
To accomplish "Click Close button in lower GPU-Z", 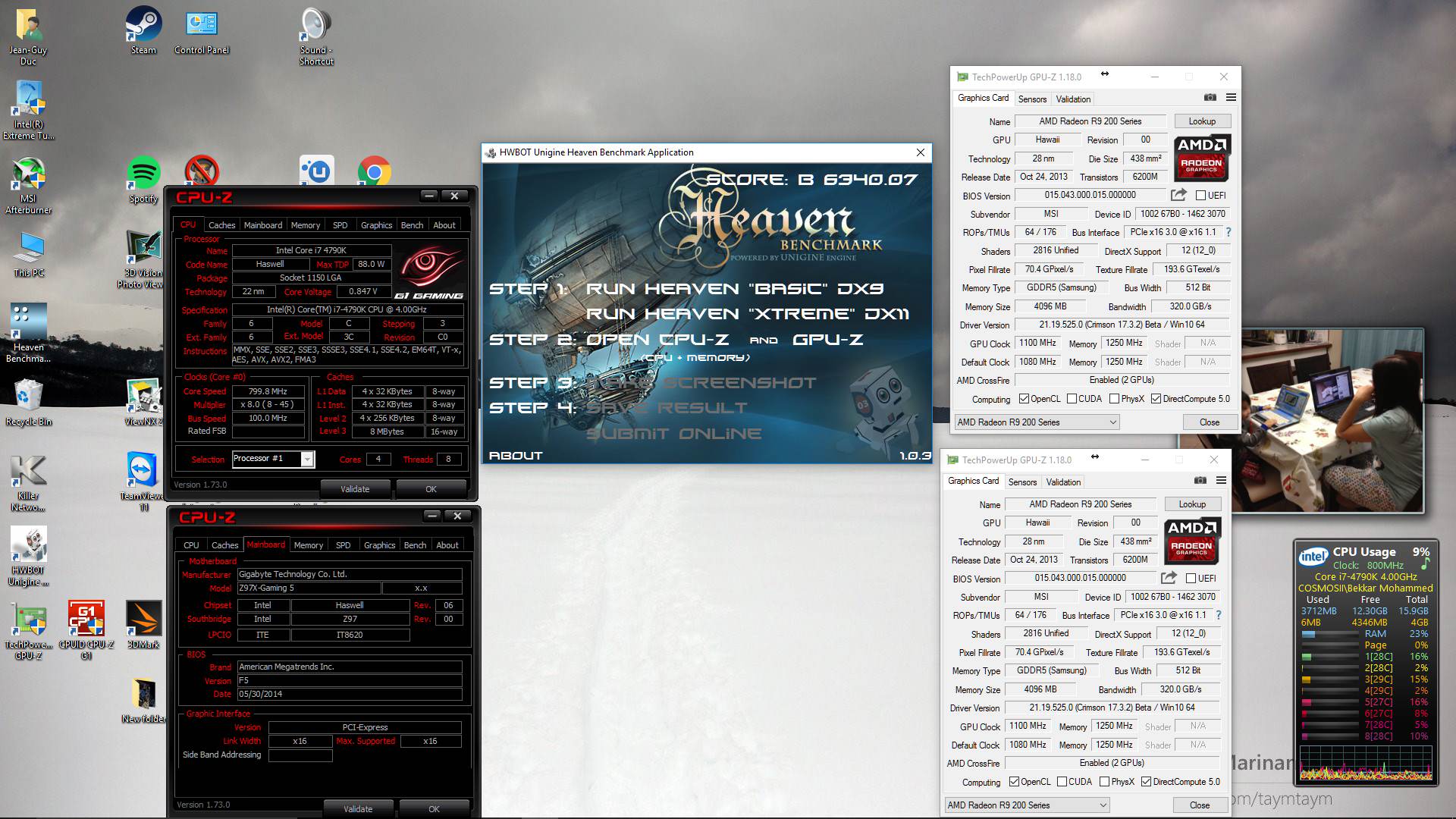I will coord(1200,805).
